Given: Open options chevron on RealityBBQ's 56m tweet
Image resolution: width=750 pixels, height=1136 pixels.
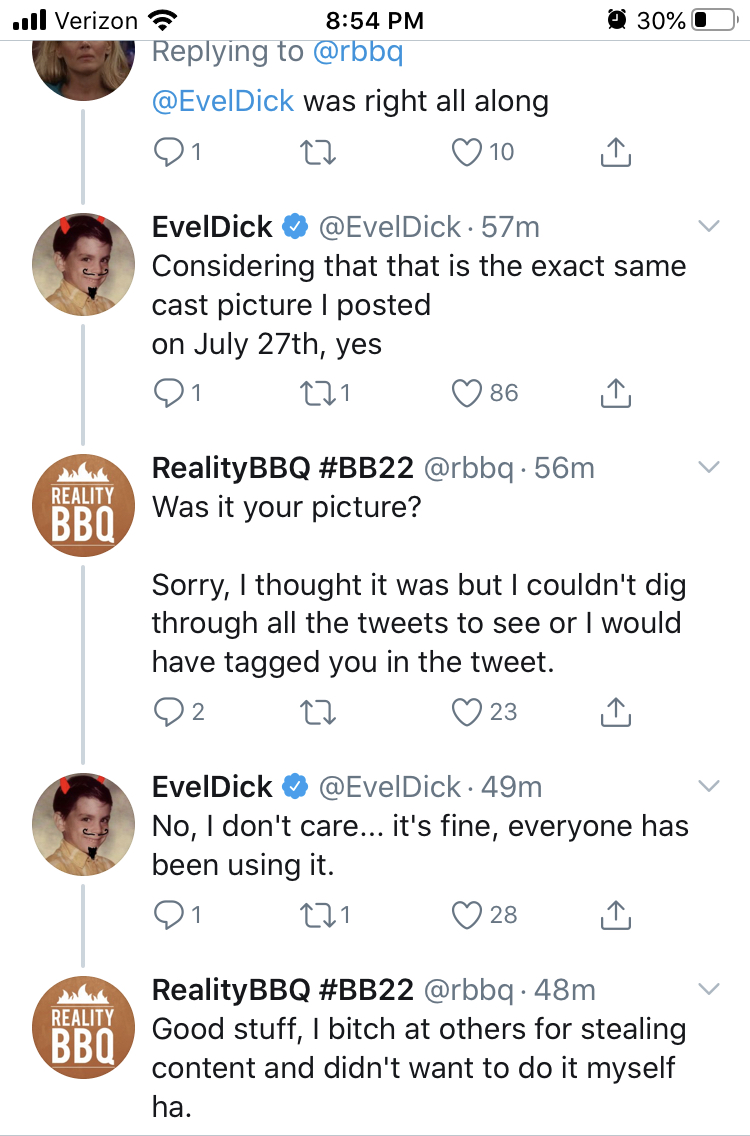Looking at the screenshot, I should (x=709, y=467).
